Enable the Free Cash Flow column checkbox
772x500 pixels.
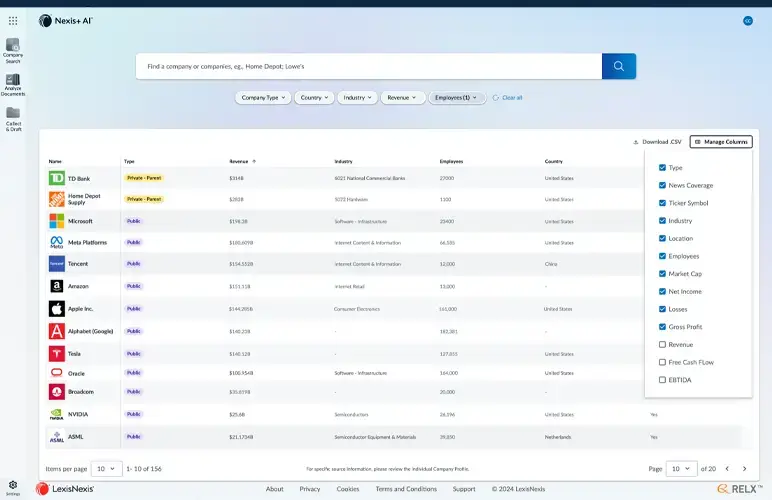[x=662, y=362]
